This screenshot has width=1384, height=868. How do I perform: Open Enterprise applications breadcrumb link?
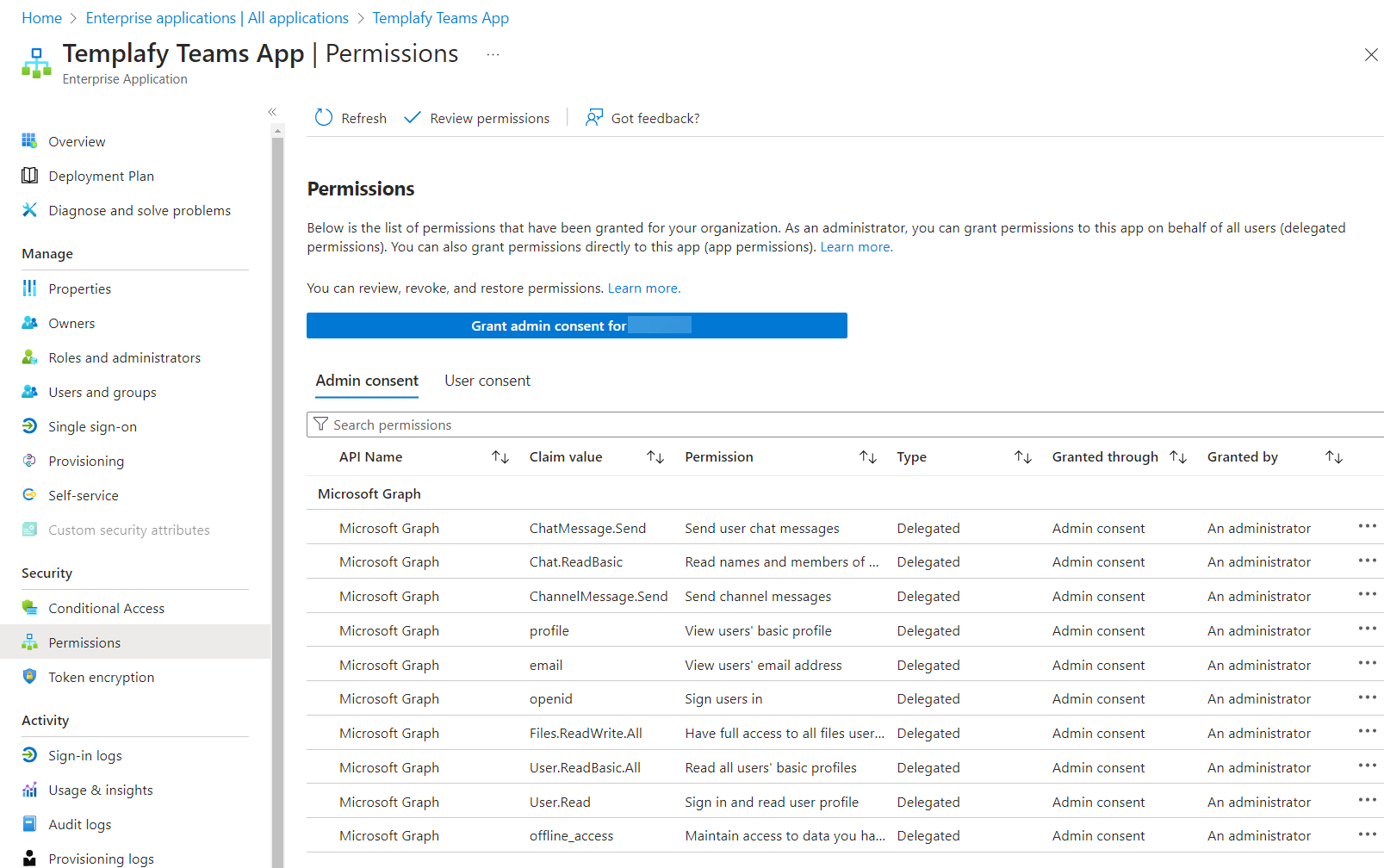(x=217, y=18)
